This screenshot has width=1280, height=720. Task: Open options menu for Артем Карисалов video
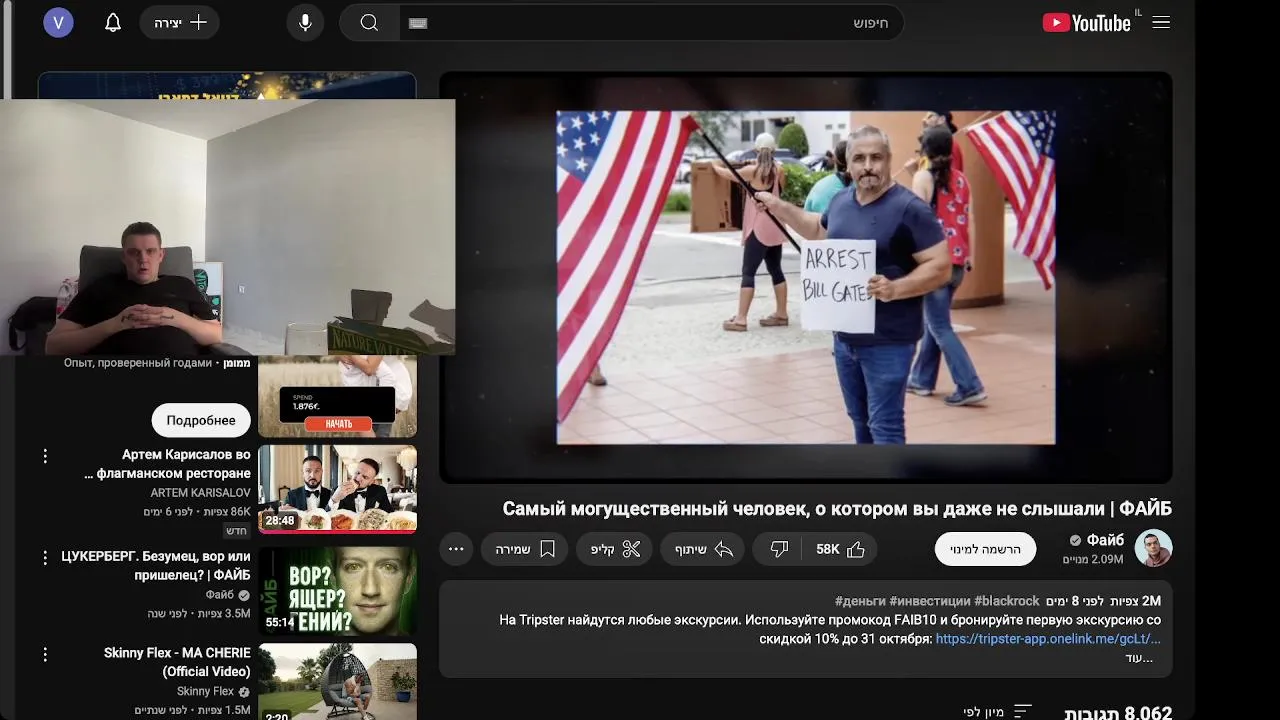(x=45, y=456)
